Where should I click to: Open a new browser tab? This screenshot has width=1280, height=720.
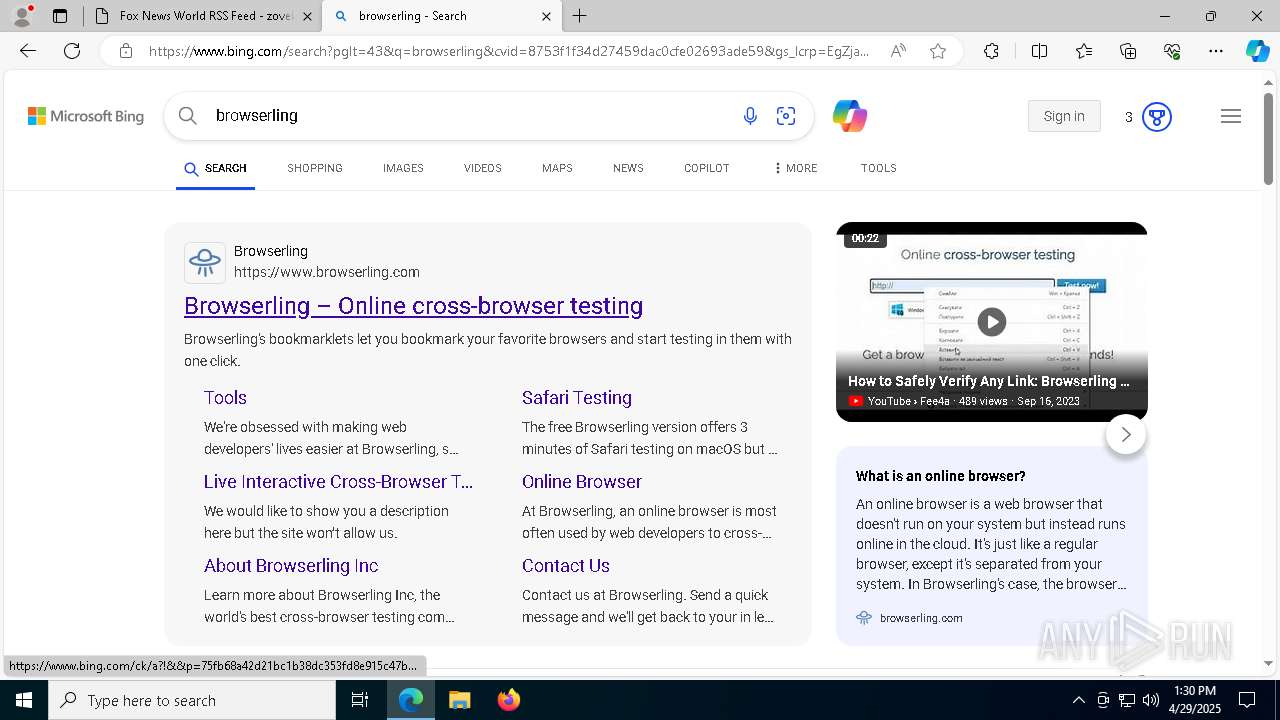click(x=580, y=16)
